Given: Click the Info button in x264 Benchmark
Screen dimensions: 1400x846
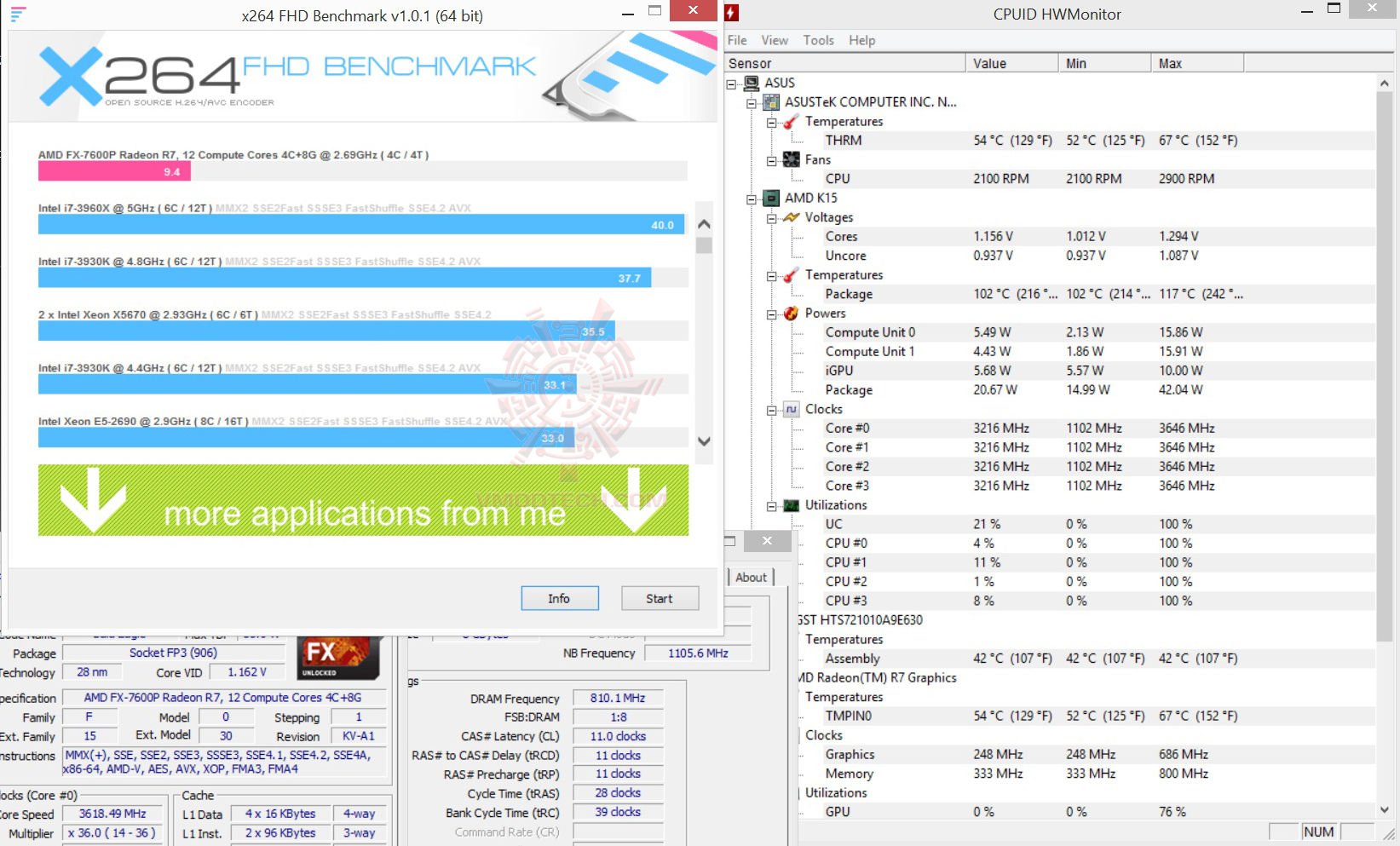Looking at the screenshot, I should coord(560,598).
